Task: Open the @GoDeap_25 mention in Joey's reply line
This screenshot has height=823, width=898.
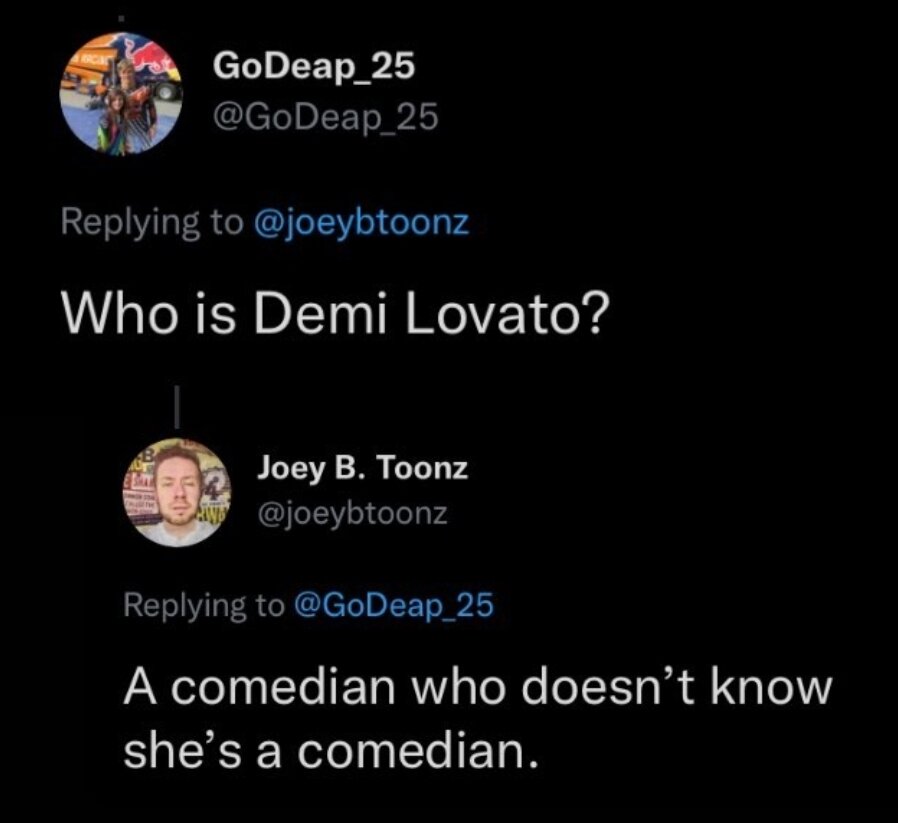Action: pos(394,604)
